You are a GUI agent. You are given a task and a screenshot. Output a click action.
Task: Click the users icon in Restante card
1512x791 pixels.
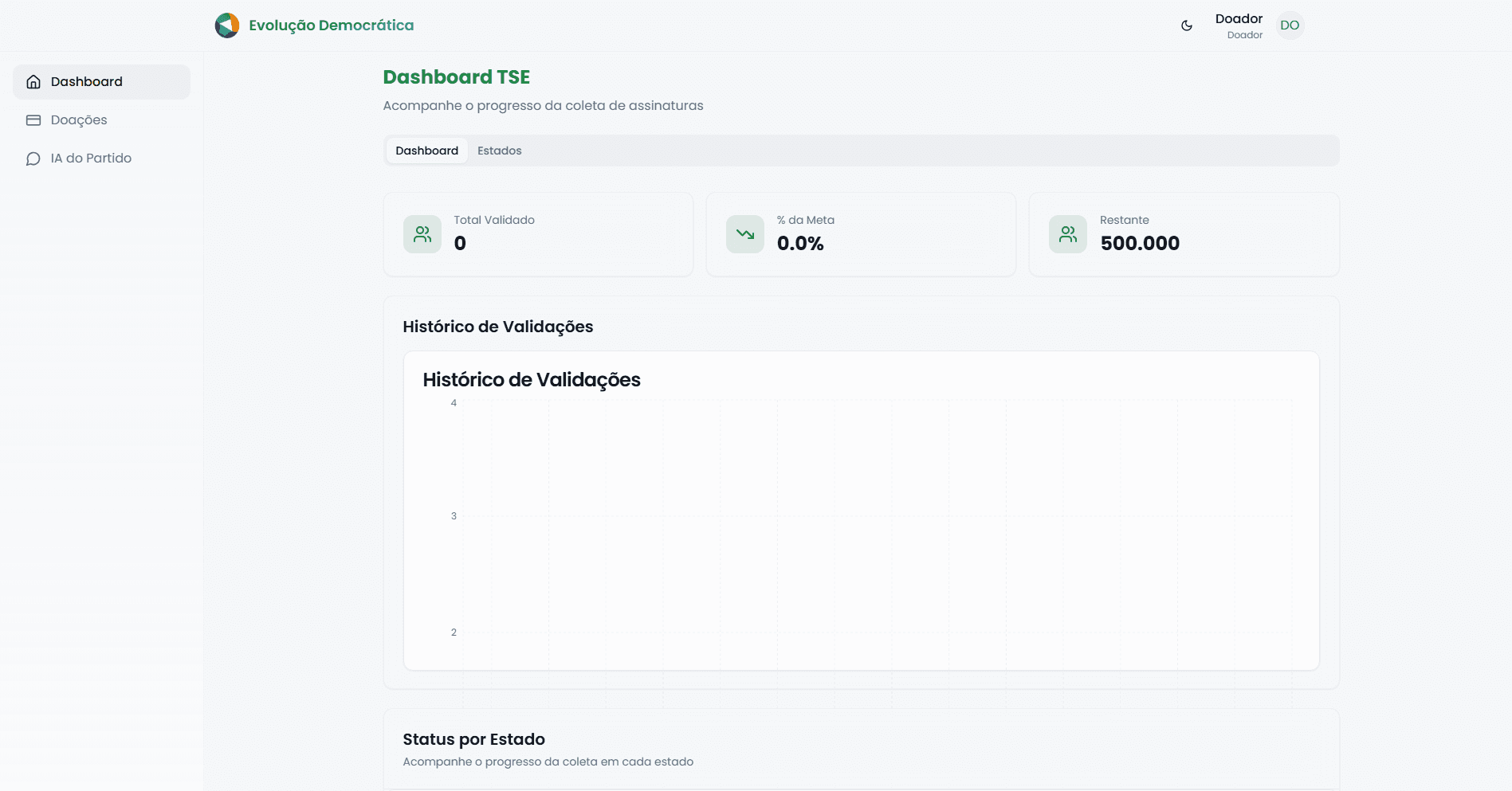pyautogui.click(x=1068, y=234)
